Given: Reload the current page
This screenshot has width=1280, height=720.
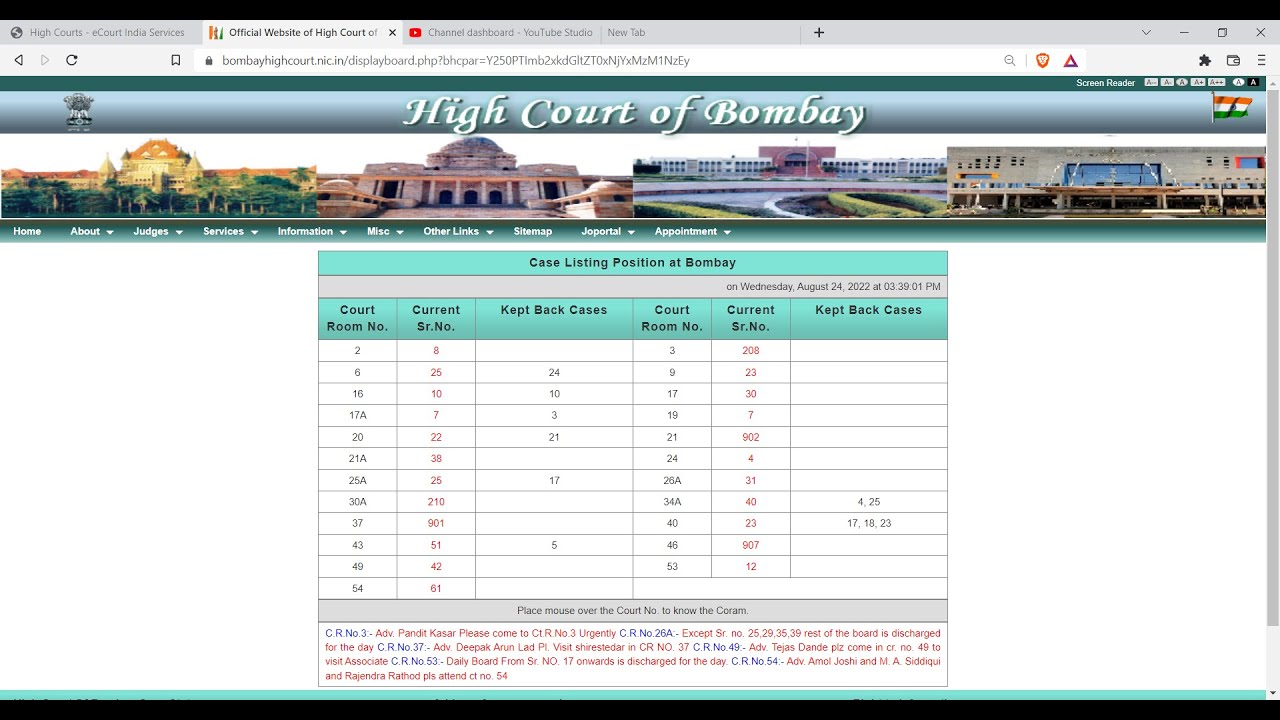Looking at the screenshot, I should tap(72, 60).
